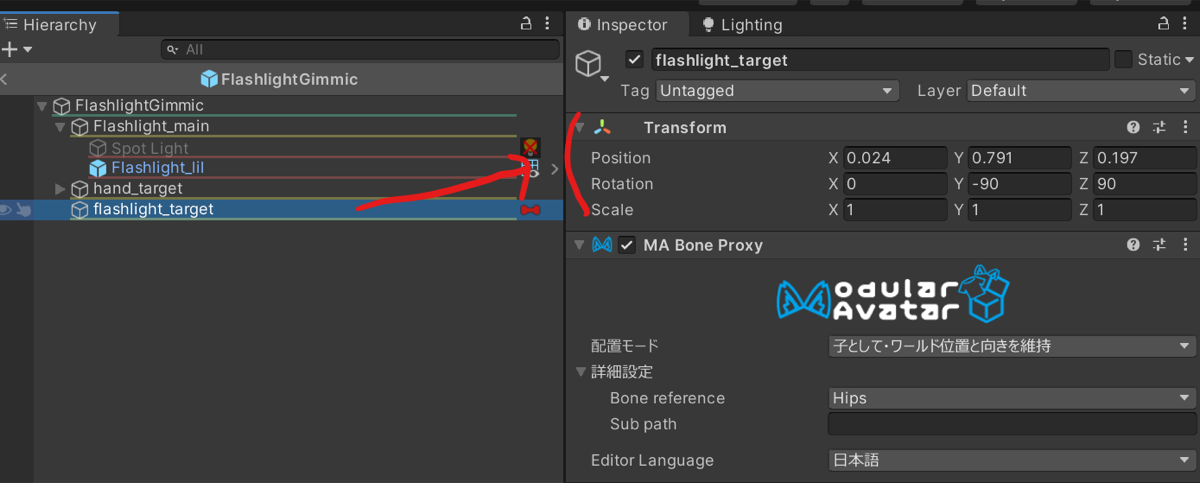Viewport: 1200px width, 483px height.
Task: Click the Inspector panel lock icon
Action: click(x=1164, y=24)
